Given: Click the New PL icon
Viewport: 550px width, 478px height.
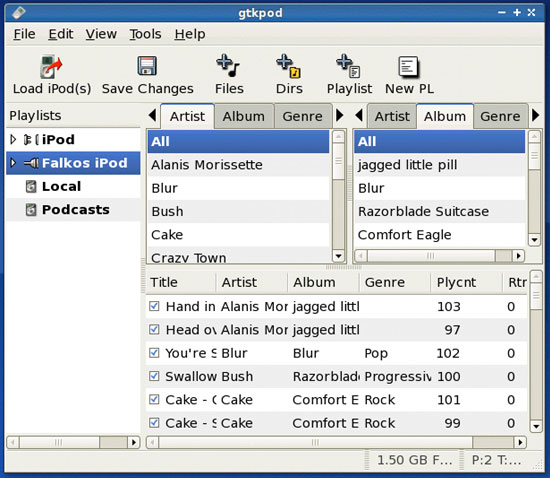Looking at the screenshot, I should tap(409, 66).
